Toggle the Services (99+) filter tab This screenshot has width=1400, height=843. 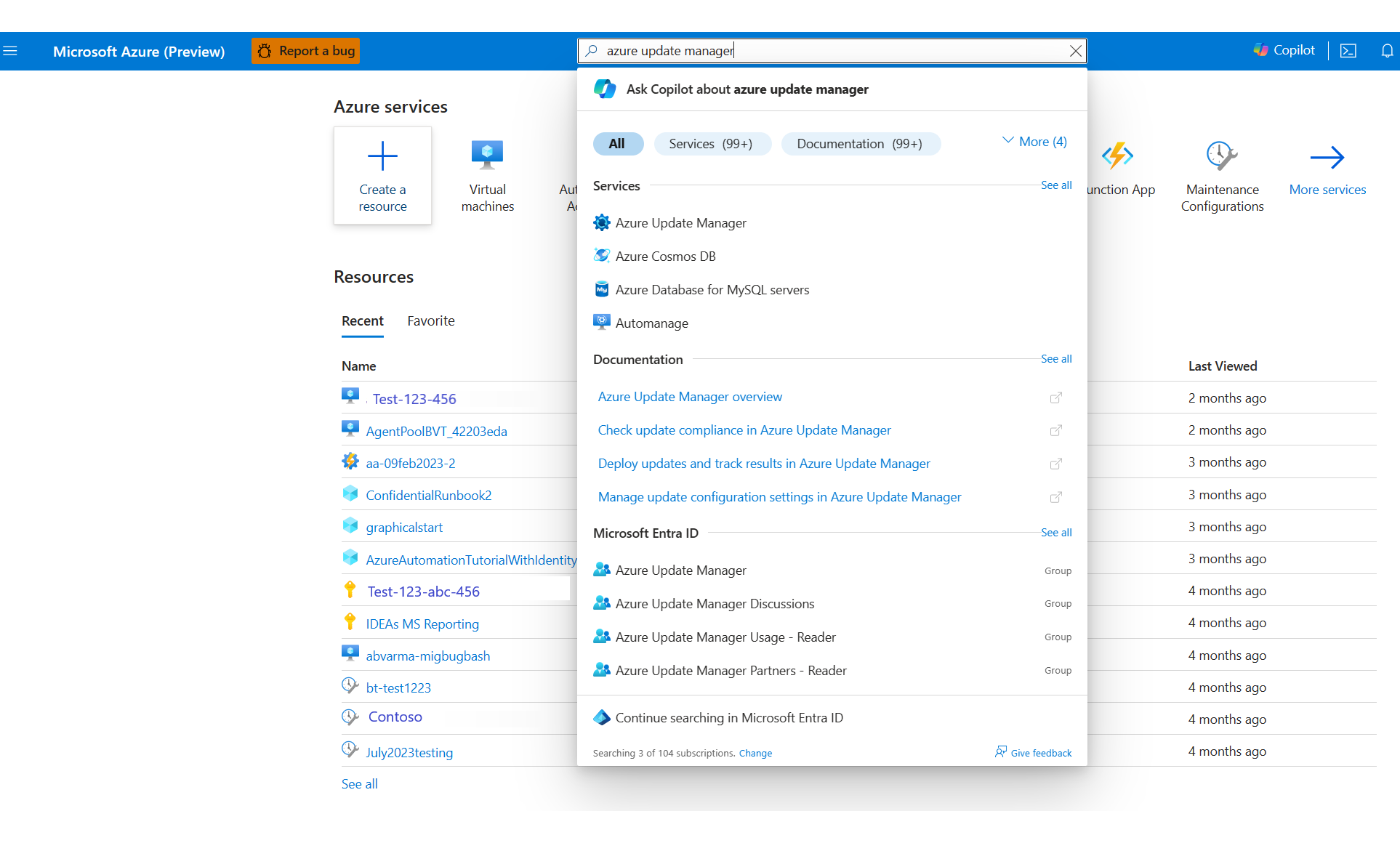(x=710, y=143)
